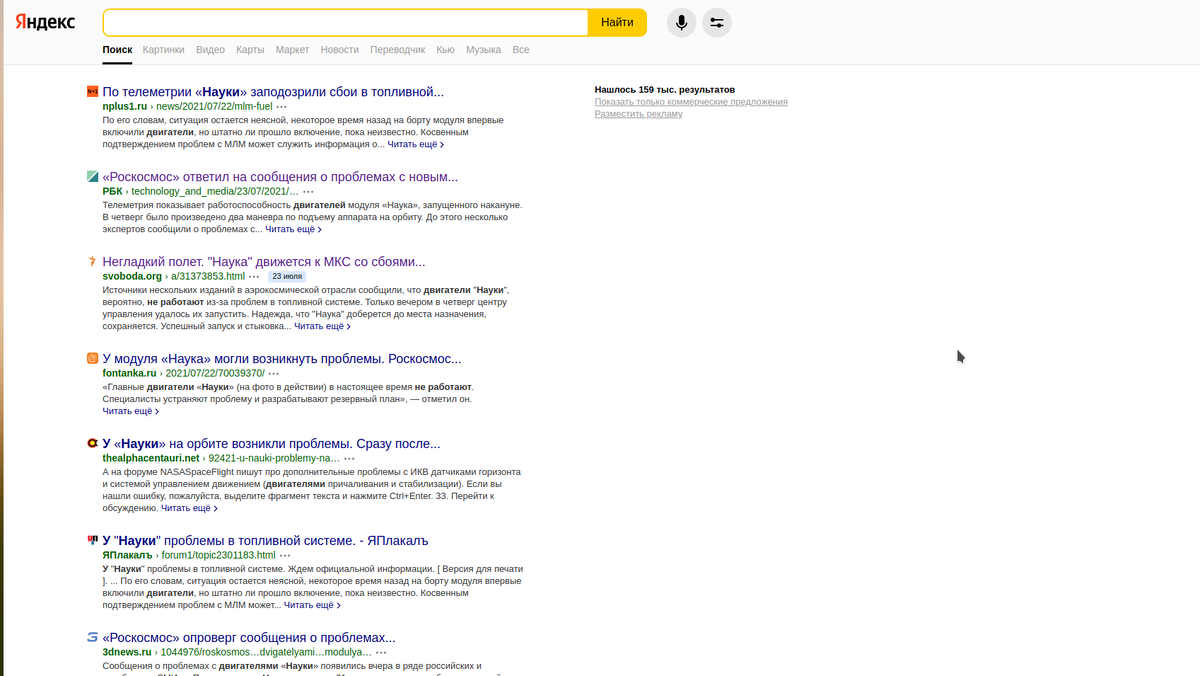Expand 'Читать ещё' in thealphacentauri.net snippet
Image resolution: width=1200 pixels, height=676 pixels.
(x=189, y=508)
